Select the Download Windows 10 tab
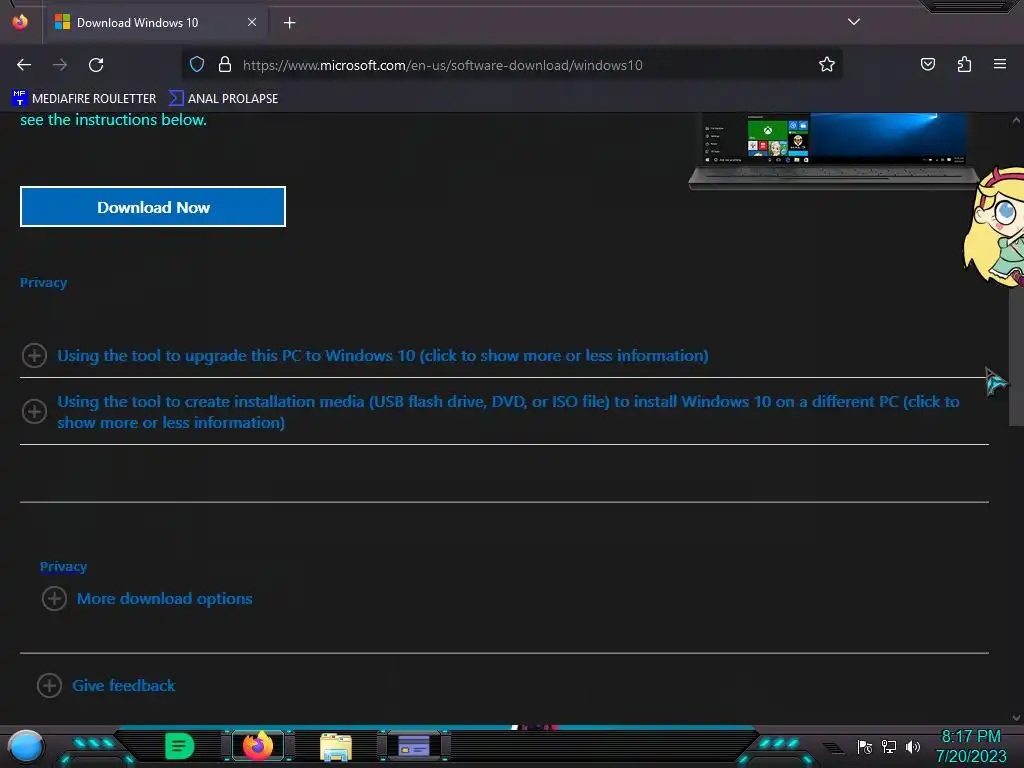 pos(155,23)
